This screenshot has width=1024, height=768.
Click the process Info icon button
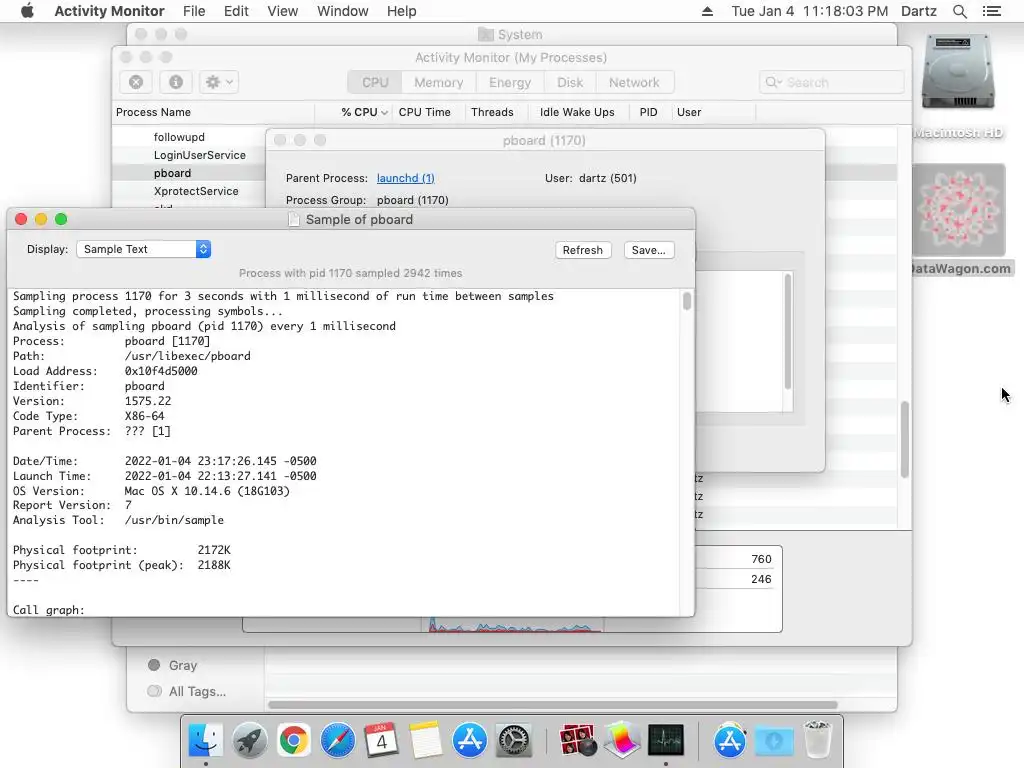click(x=176, y=82)
